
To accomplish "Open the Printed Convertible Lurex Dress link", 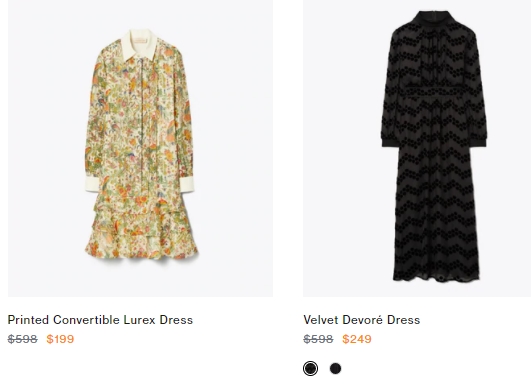I will (100, 320).
